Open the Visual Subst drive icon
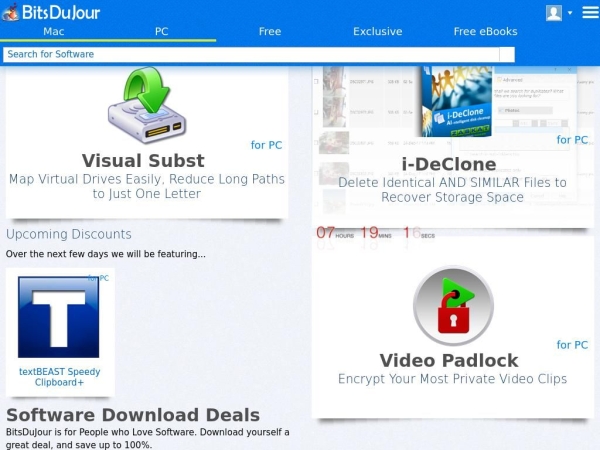 147,105
